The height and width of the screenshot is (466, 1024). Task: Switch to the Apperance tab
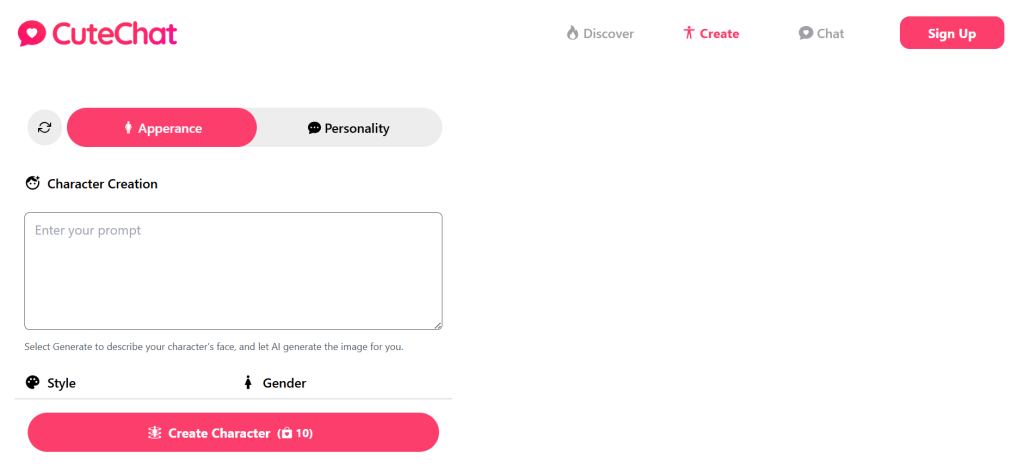[x=162, y=127]
